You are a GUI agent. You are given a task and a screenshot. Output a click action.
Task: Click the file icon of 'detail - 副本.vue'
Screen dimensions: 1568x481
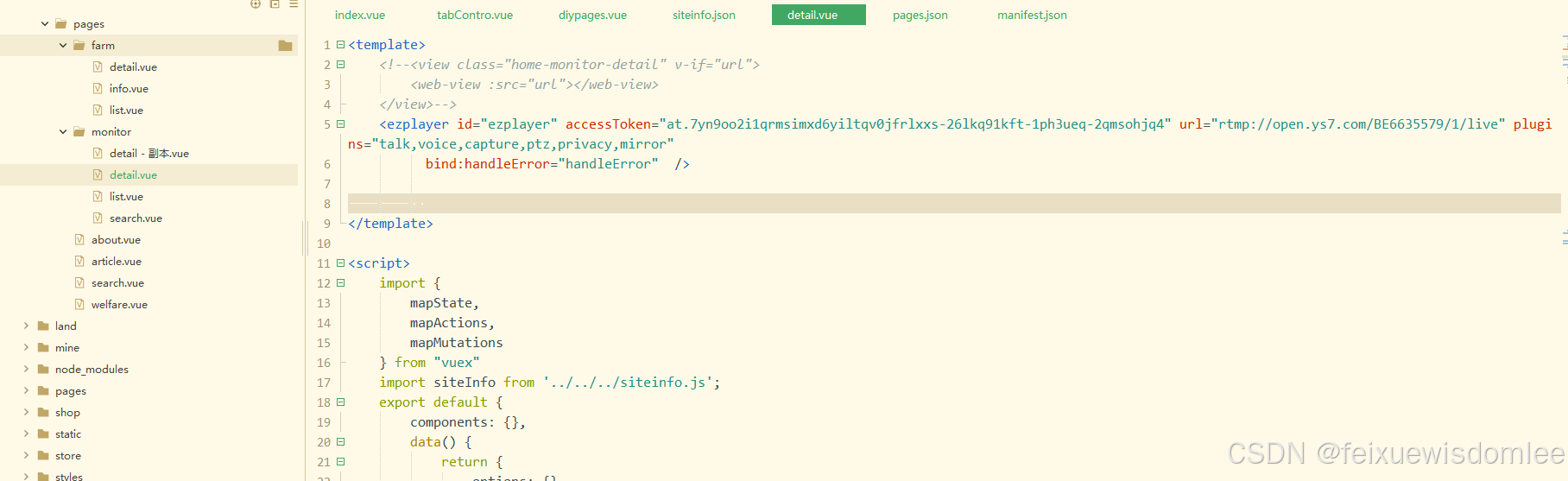coord(98,154)
